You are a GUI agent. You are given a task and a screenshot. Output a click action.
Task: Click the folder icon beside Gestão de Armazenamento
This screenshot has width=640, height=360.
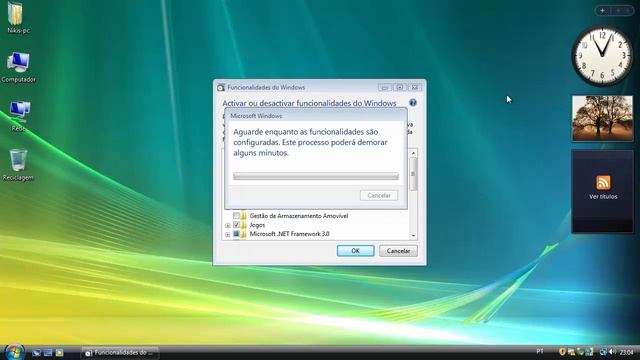click(244, 216)
